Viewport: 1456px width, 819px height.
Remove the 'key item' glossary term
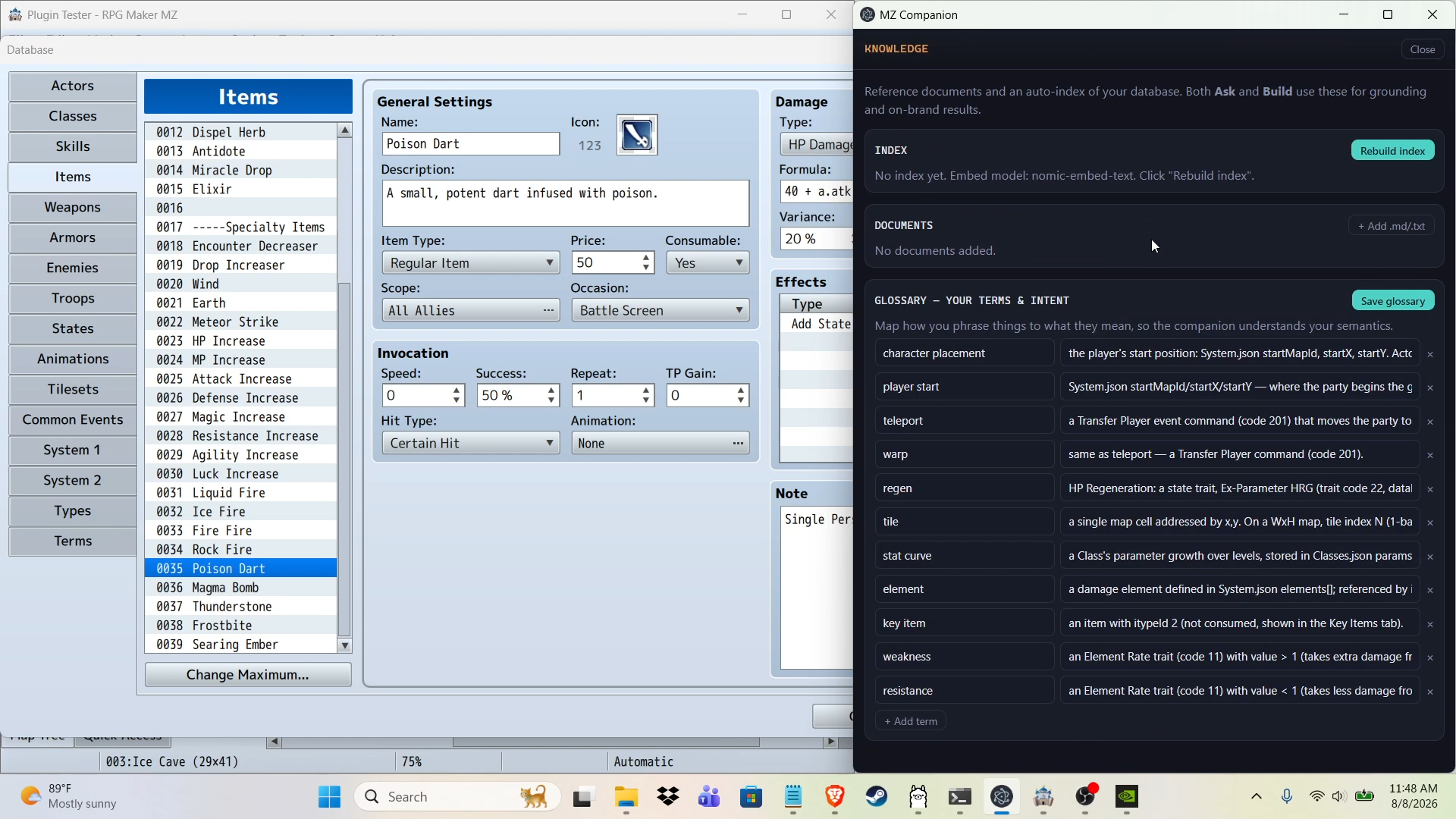click(1430, 624)
